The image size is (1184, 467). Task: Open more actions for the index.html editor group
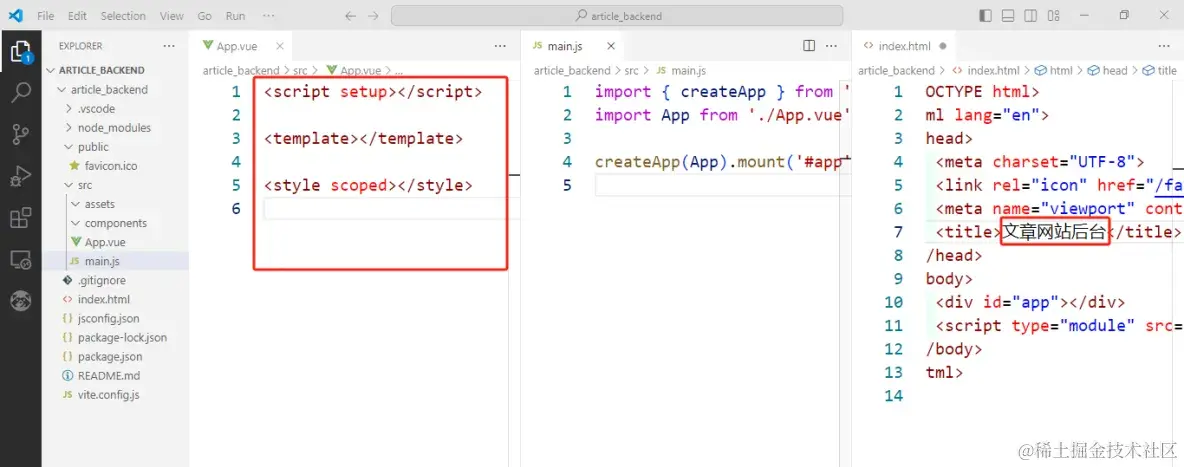tap(1163, 46)
